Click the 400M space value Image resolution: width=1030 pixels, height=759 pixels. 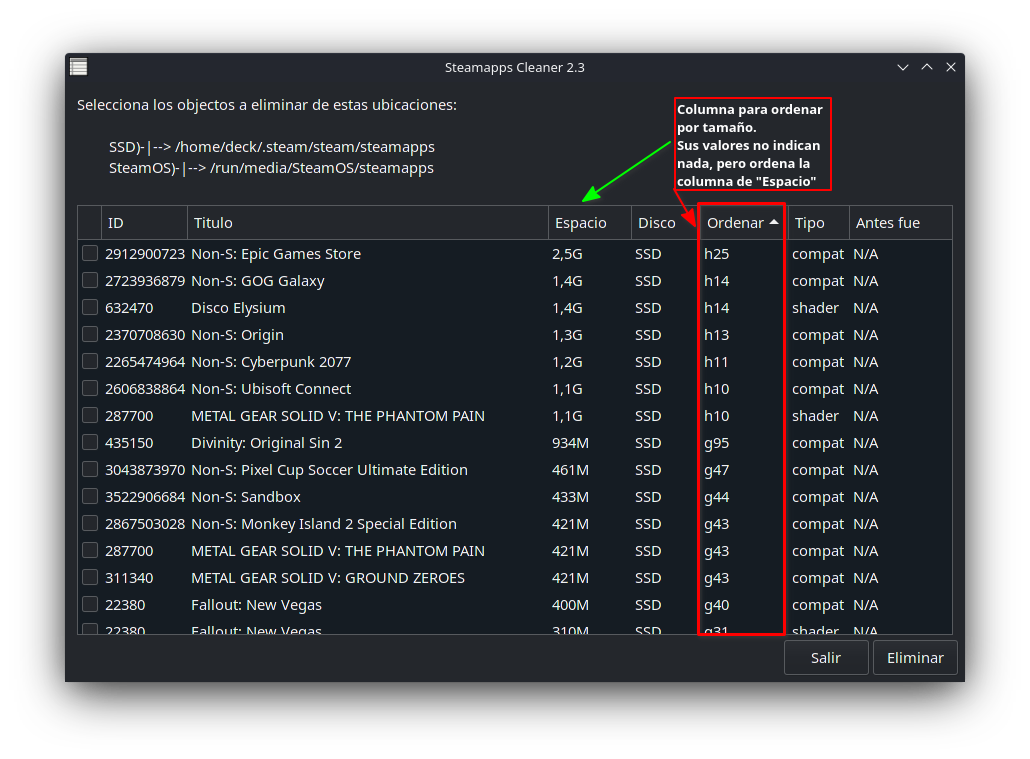click(x=570, y=605)
